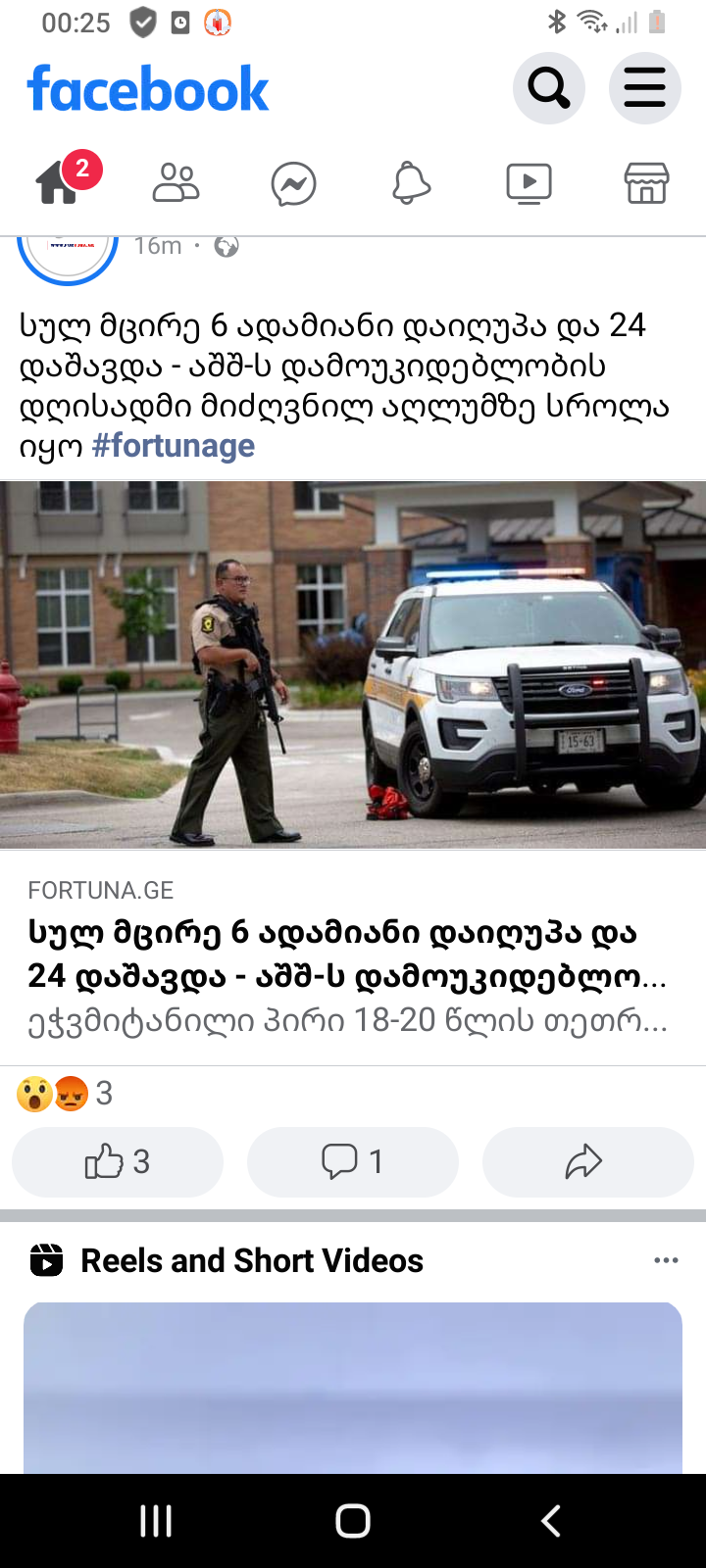Go to Home feed tab
Image resolution: width=706 pixels, height=1568 pixels.
pos(59,182)
